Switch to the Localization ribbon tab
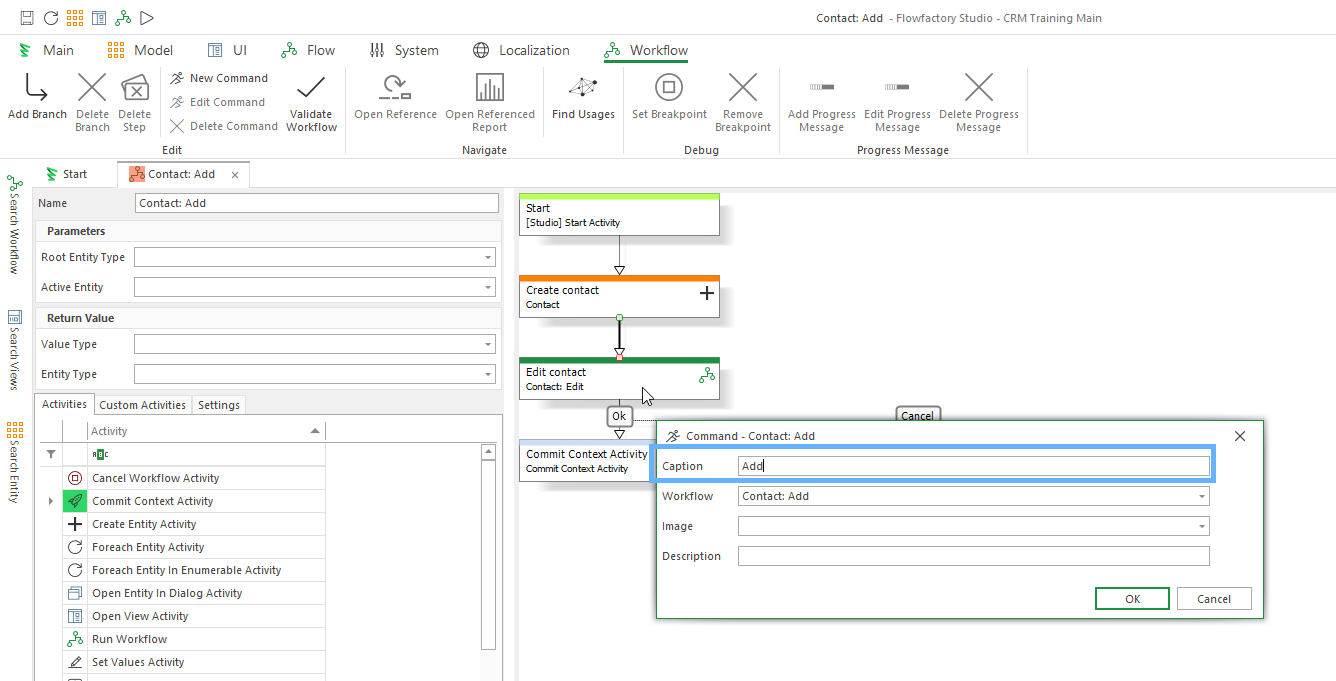The width and height of the screenshot is (1336, 681). (521, 50)
